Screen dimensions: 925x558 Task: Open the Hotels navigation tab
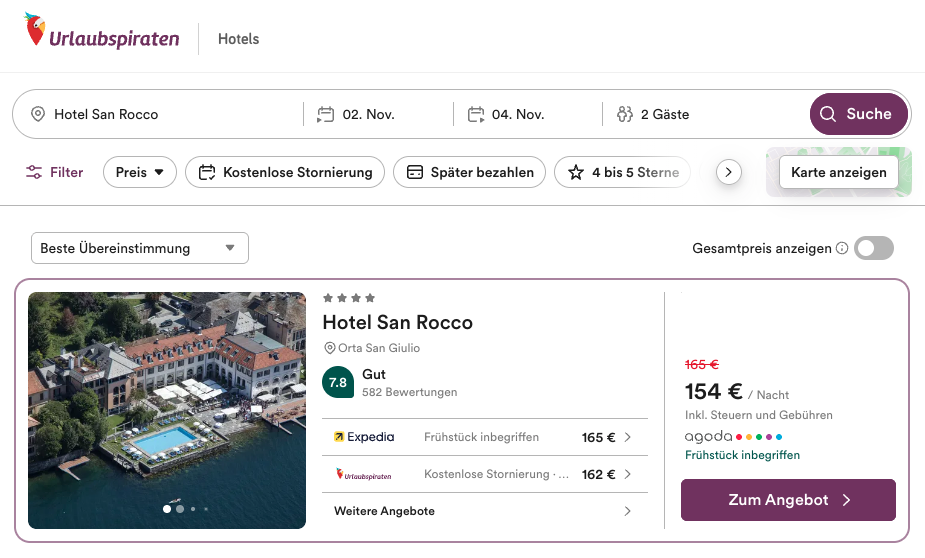point(238,39)
